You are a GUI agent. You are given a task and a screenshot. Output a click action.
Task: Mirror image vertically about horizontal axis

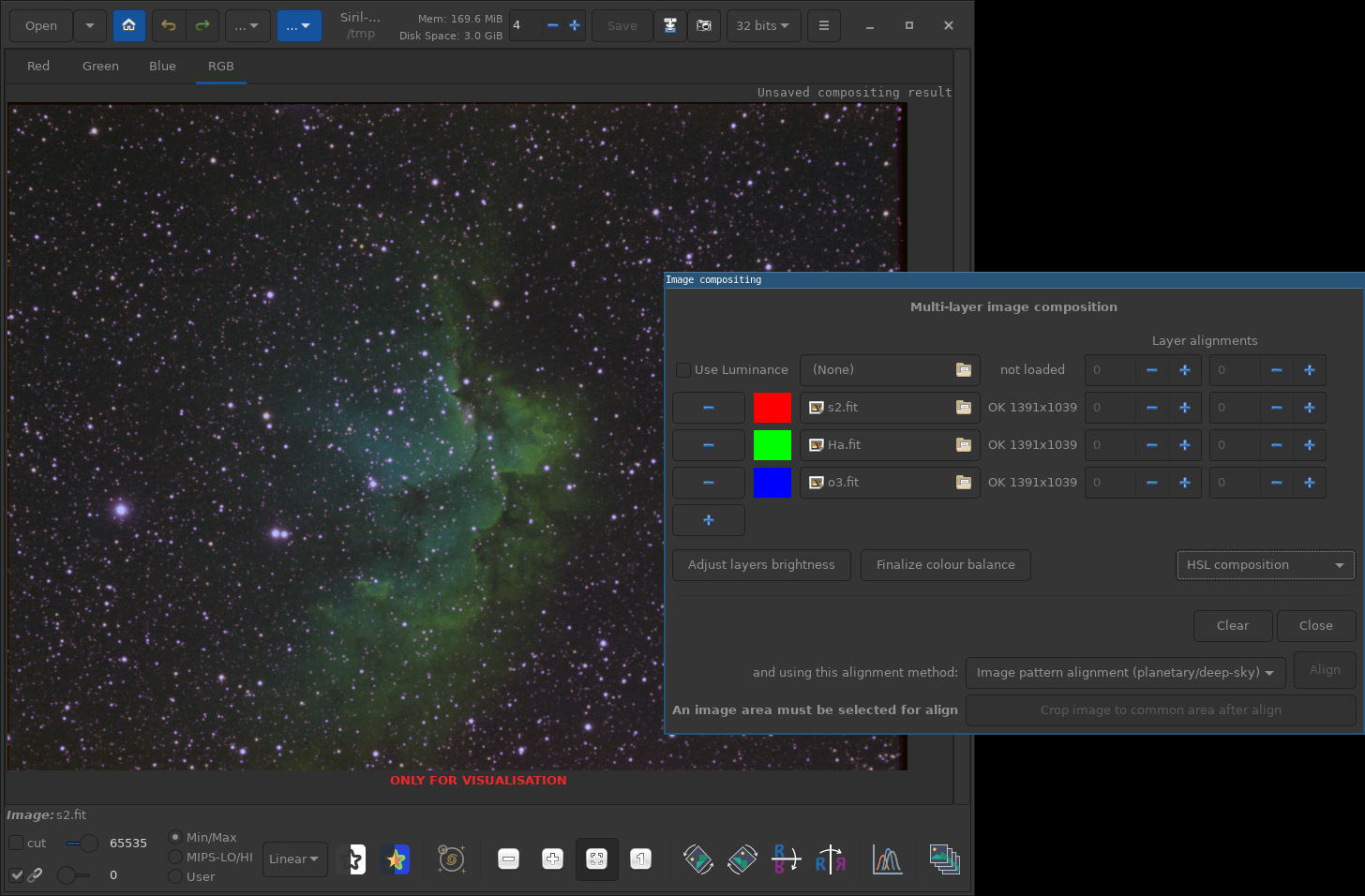tap(786, 859)
